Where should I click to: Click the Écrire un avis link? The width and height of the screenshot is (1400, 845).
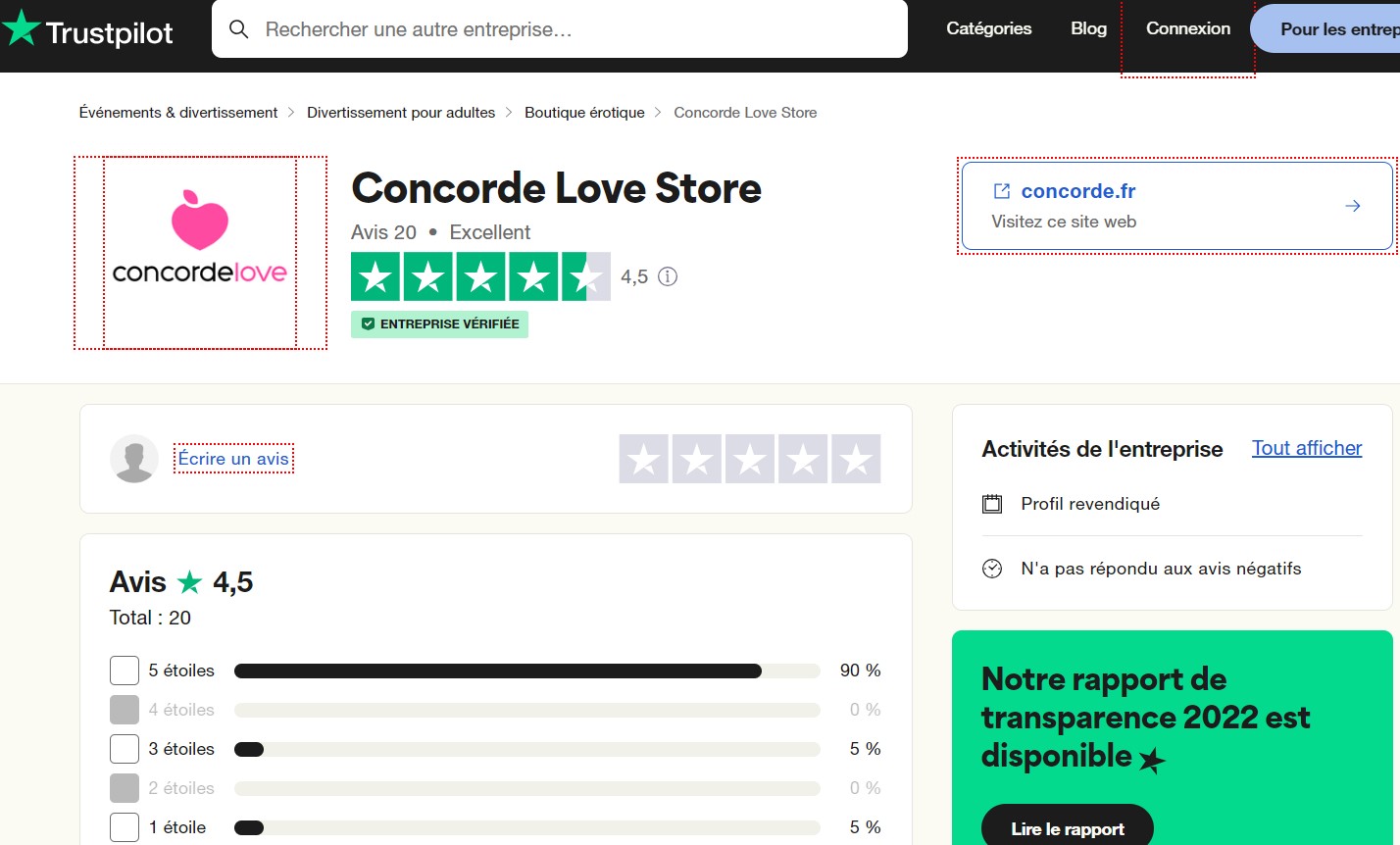pos(233,459)
